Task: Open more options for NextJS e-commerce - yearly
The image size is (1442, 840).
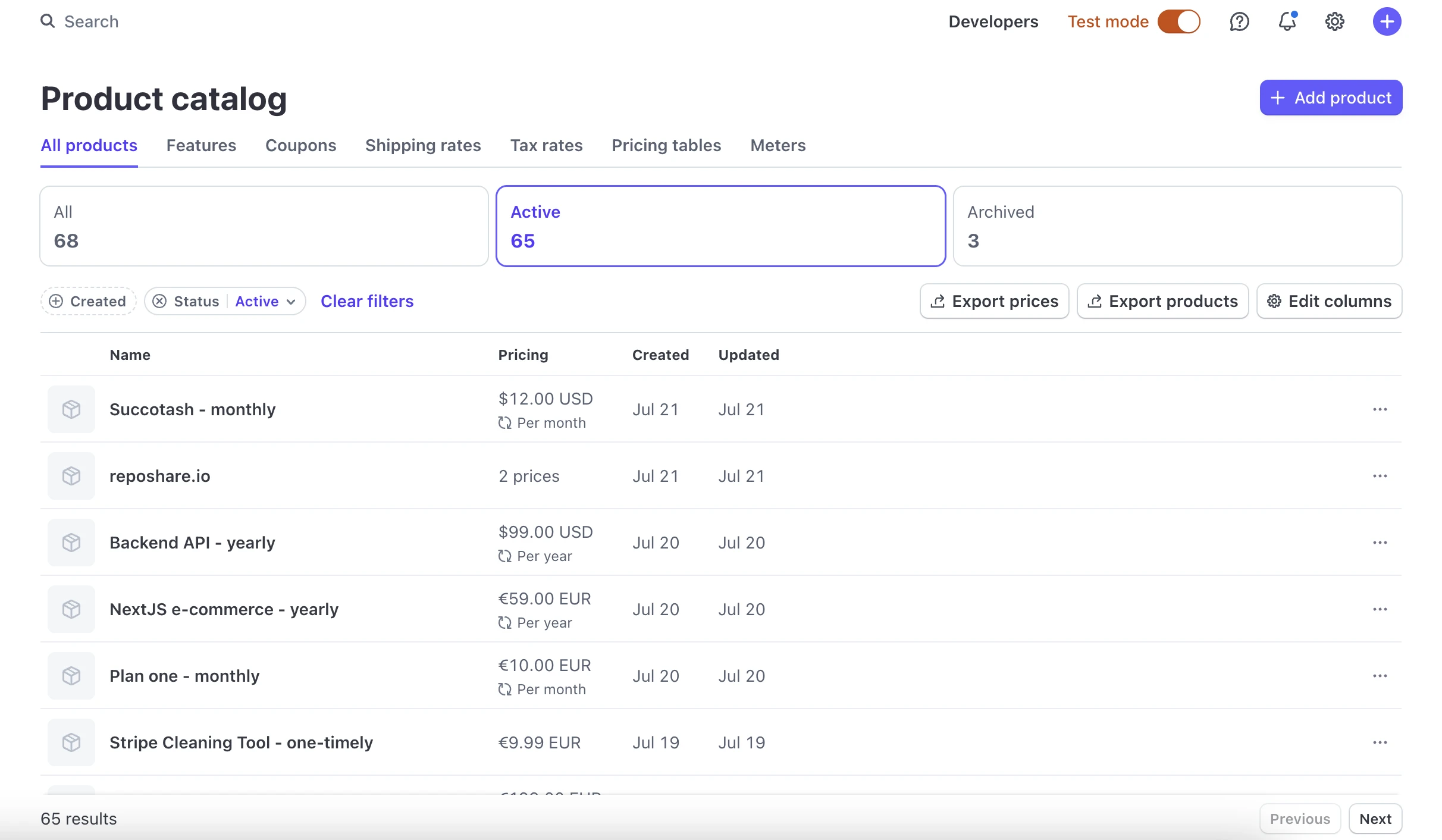Action: pyautogui.click(x=1380, y=609)
